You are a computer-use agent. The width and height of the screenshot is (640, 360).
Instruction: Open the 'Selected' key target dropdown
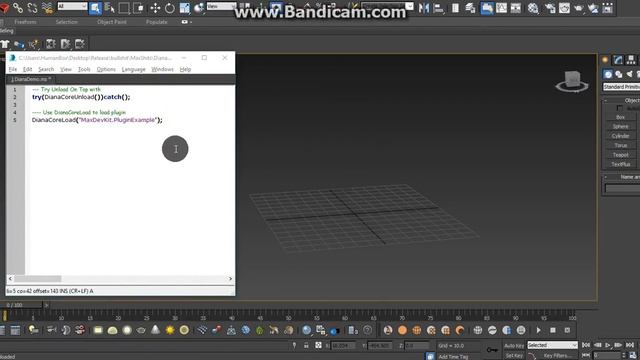[x=552, y=345]
